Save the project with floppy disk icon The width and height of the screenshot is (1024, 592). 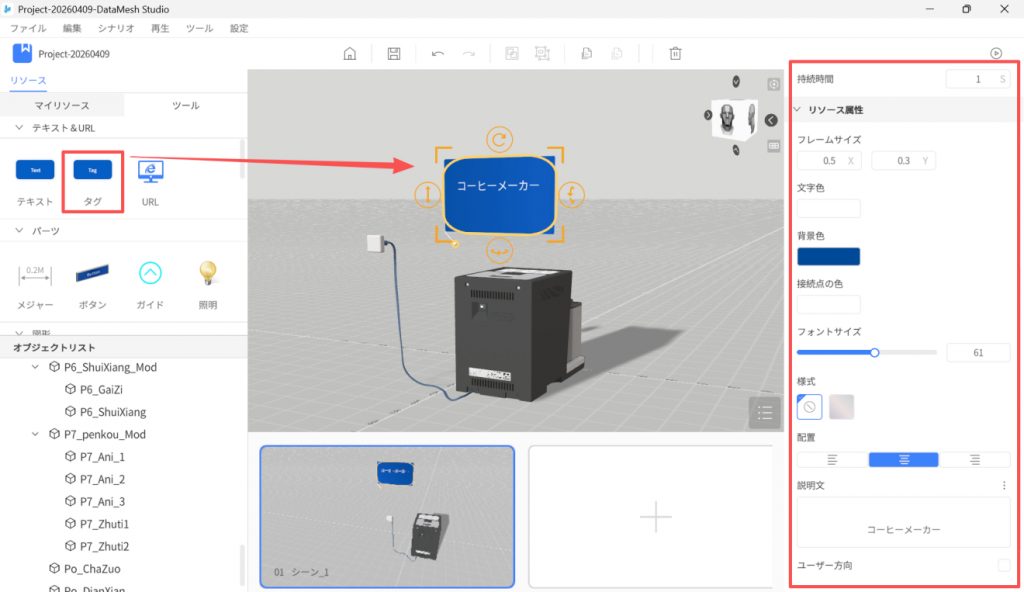(394, 54)
